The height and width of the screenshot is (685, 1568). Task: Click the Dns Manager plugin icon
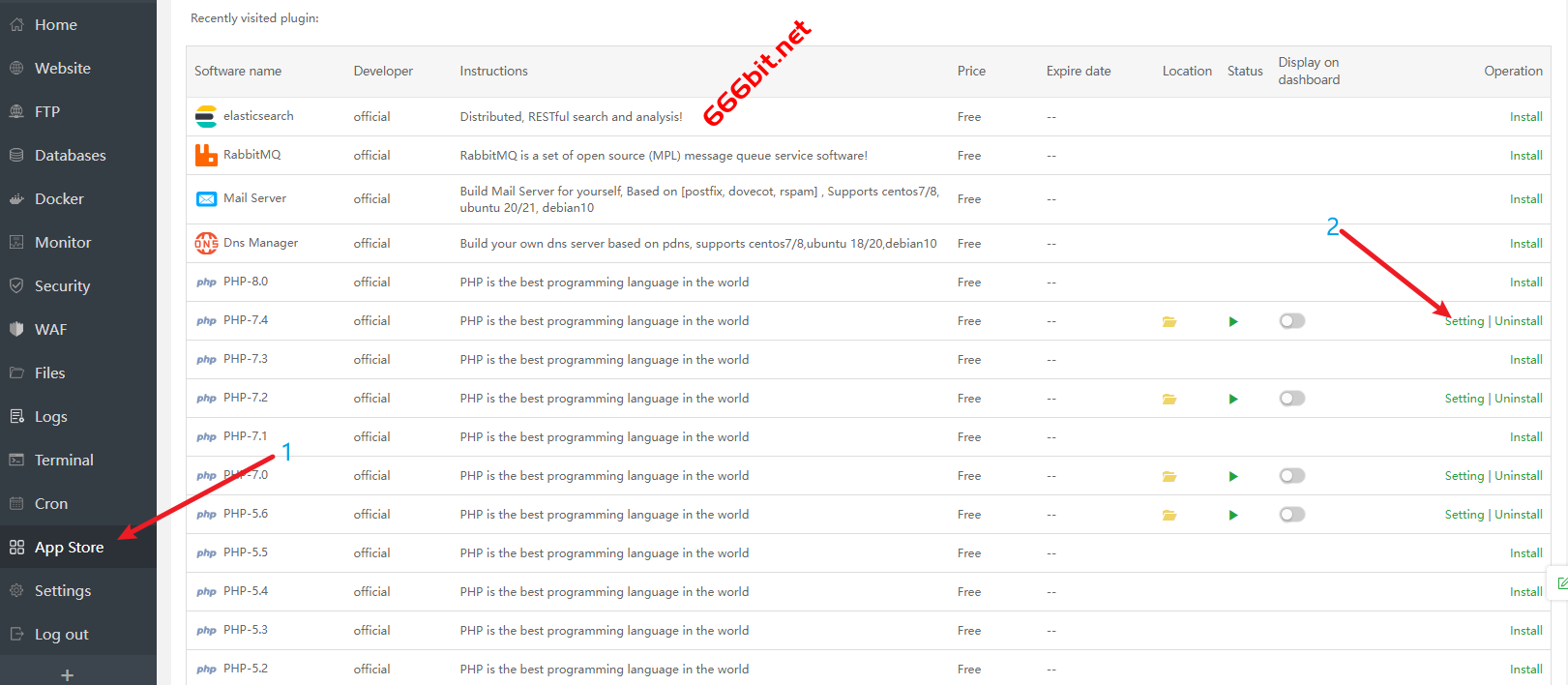point(206,243)
